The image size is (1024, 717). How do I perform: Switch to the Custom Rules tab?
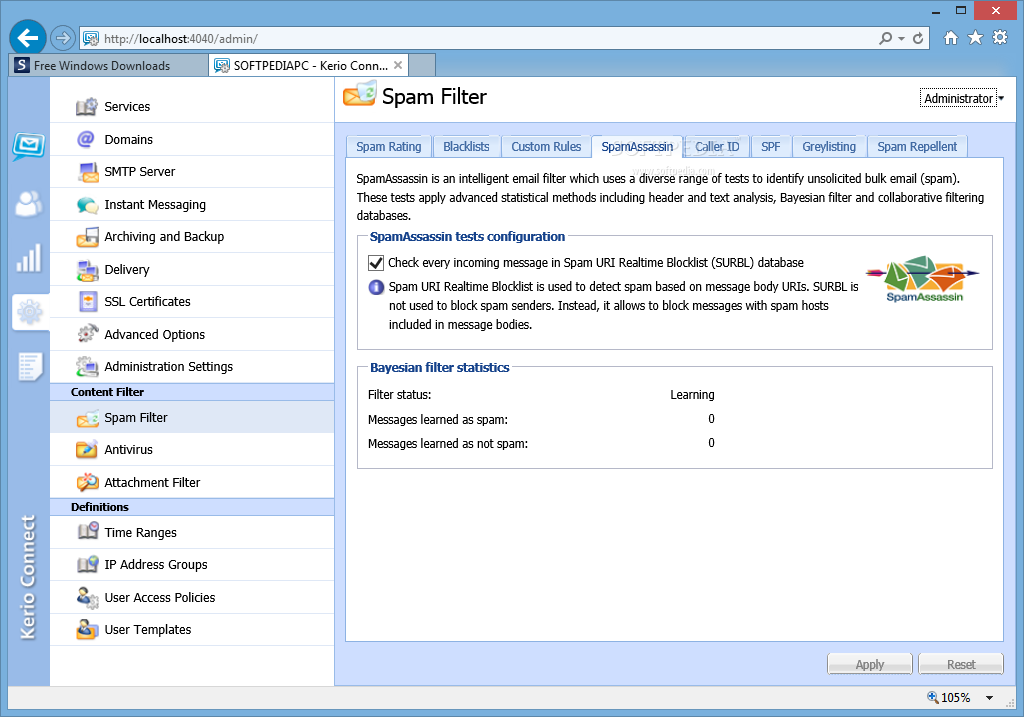tap(546, 147)
